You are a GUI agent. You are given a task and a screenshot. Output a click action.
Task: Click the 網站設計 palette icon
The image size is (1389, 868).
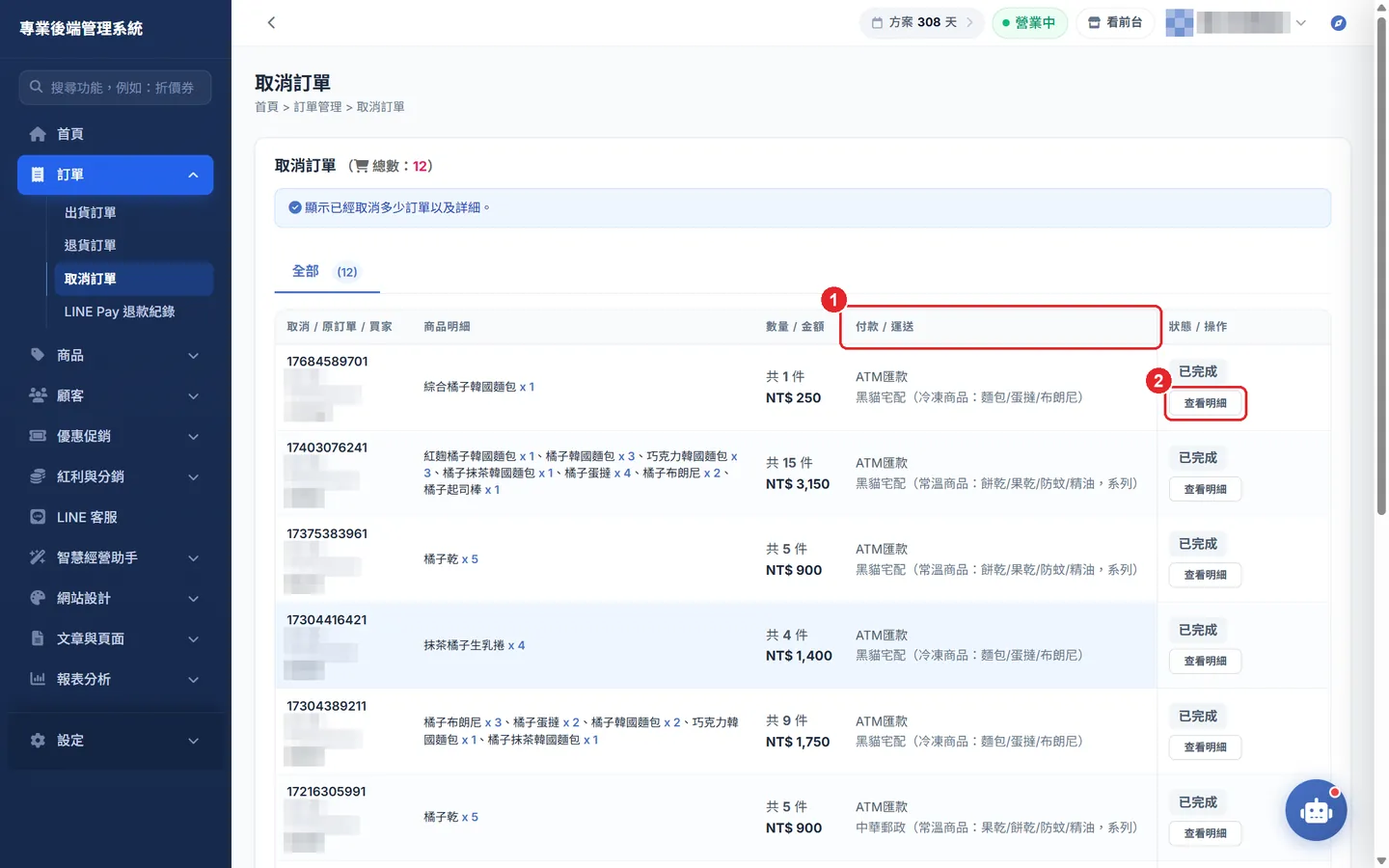click(x=38, y=598)
